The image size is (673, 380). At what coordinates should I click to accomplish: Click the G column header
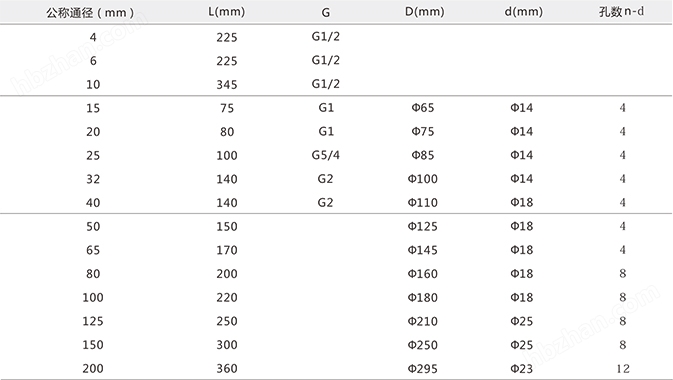[x=326, y=12]
